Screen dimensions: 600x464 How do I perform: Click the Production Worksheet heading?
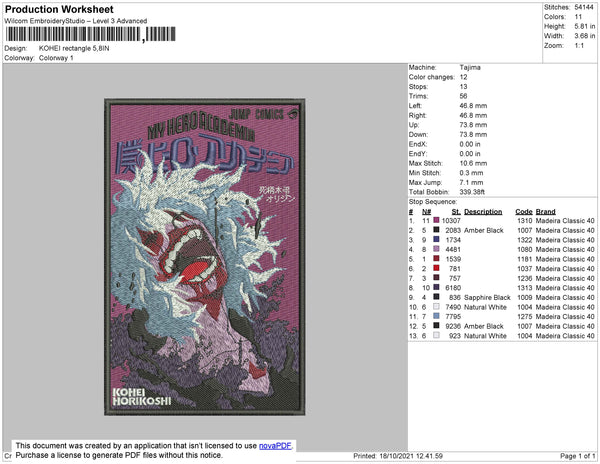pos(59,10)
